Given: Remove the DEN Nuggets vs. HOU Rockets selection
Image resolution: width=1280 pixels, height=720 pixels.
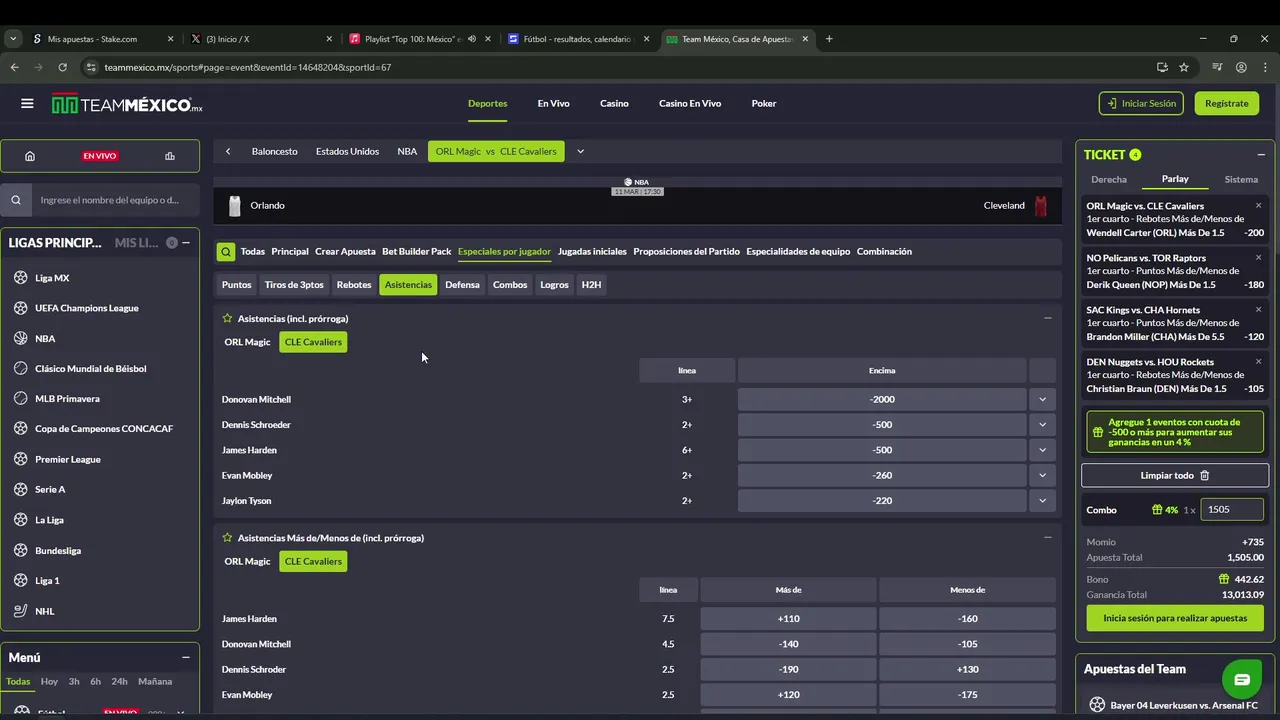Looking at the screenshot, I should [1258, 362].
